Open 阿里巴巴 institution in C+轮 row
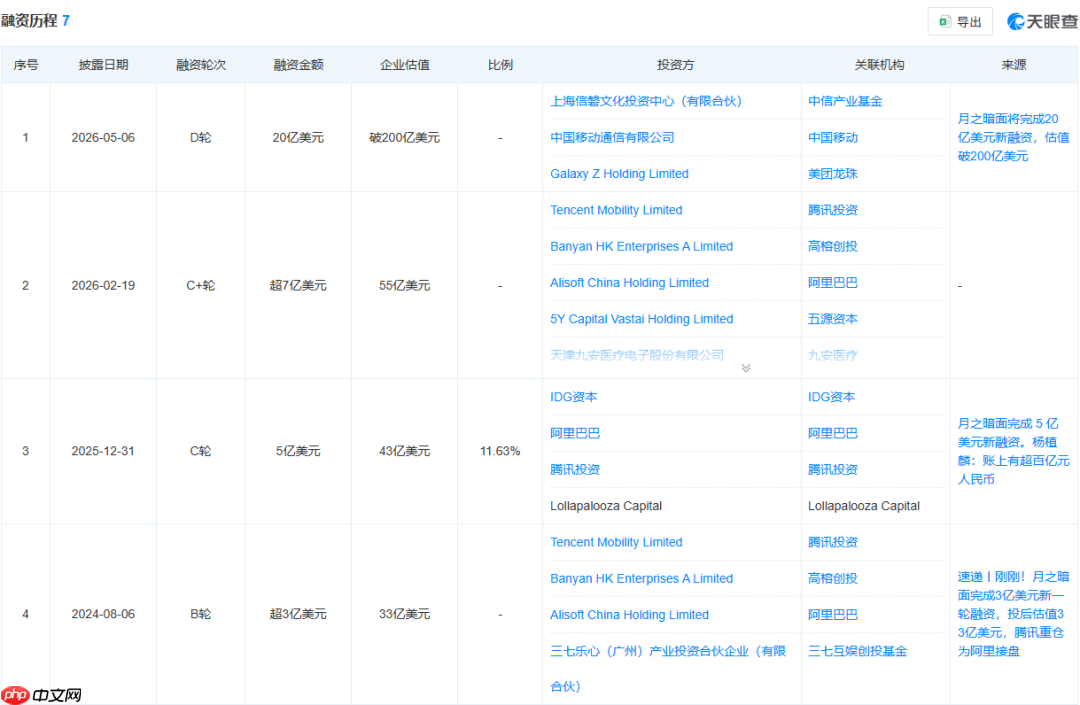Screen dimensions: 1080x705 pyautogui.click(x=833, y=283)
